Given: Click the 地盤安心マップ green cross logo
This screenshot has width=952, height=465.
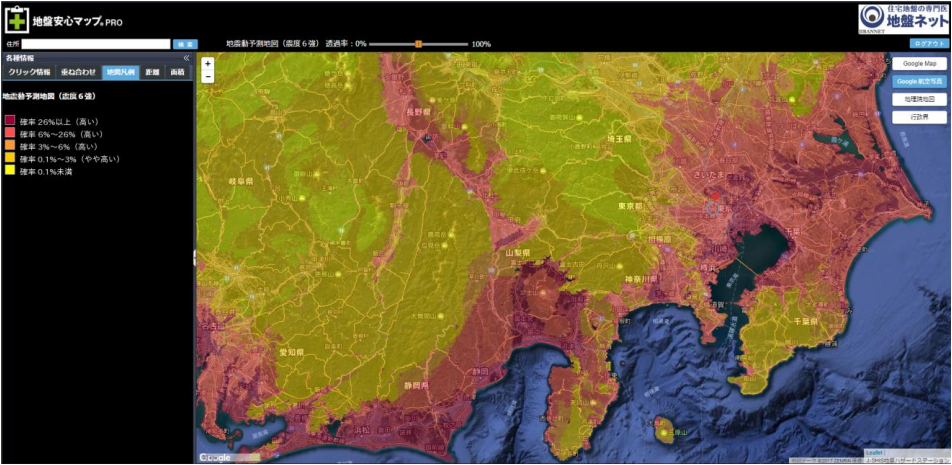Looking at the screenshot, I should pos(16,18).
